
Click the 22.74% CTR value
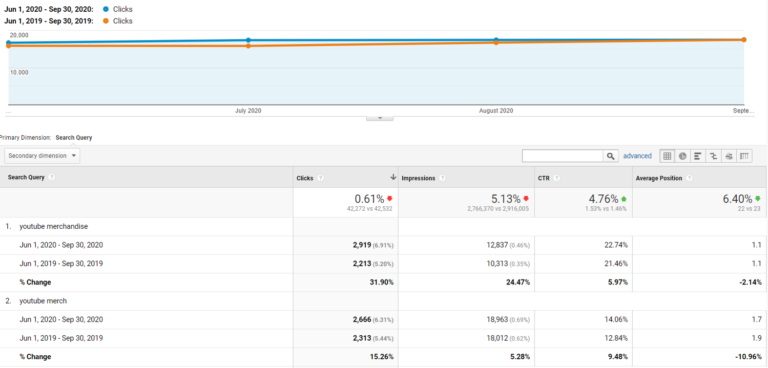pos(617,245)
